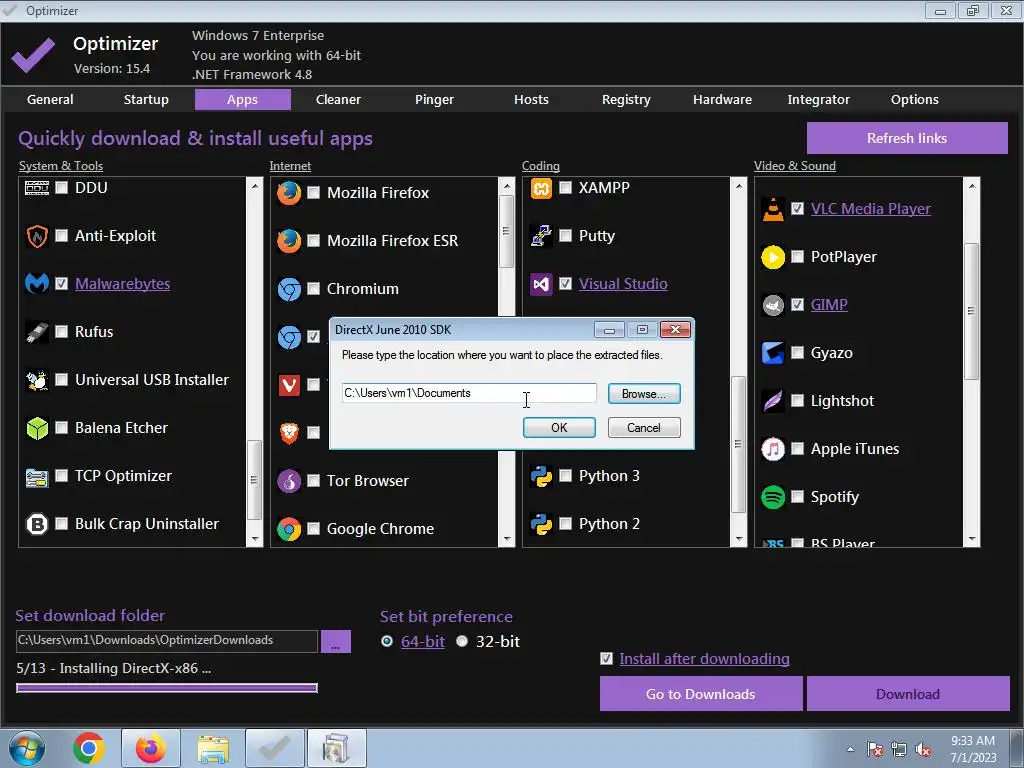Image resolution: width=1024 pixels, height=768 pixels.
Task: Check the DDU checkbox
Action: (61, 188)
